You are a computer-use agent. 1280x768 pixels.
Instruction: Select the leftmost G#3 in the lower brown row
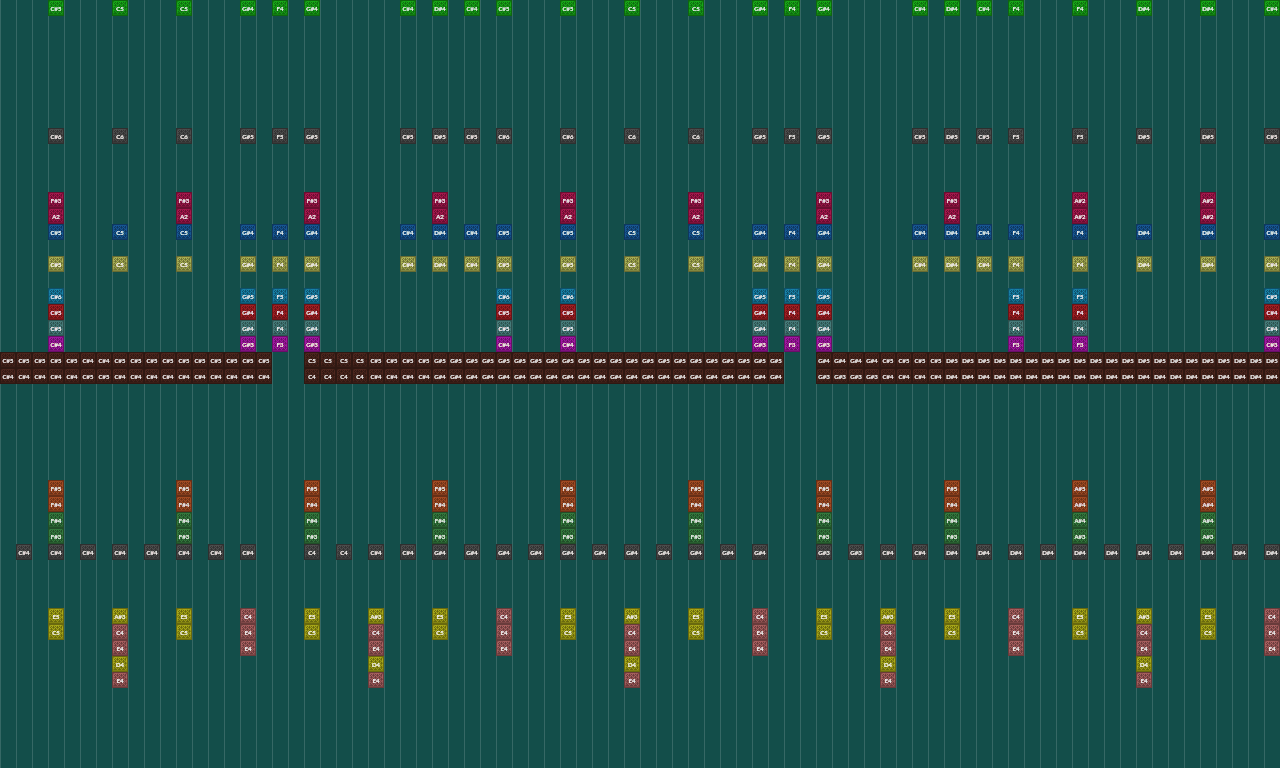click(824, 376)
